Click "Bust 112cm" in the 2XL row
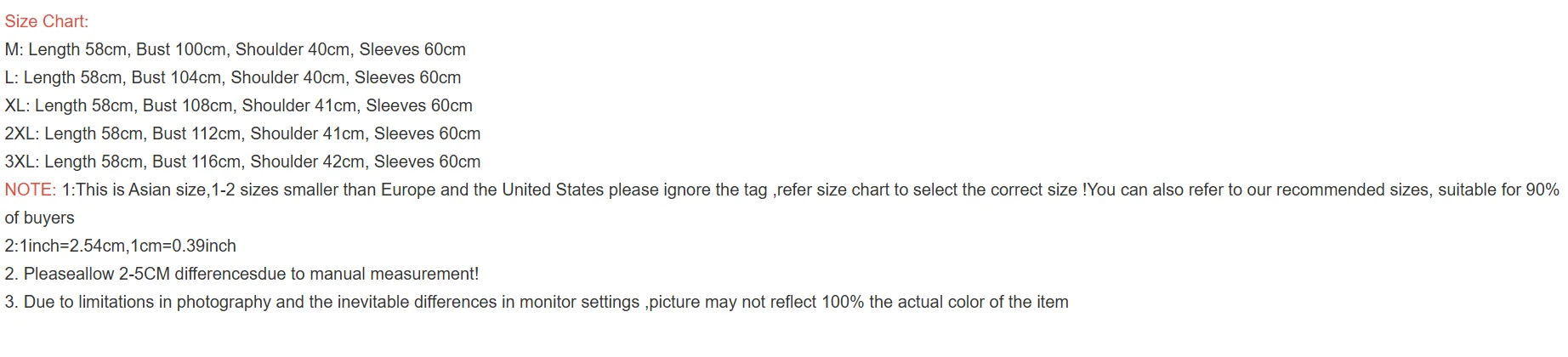Screen dimensions: 1568x357 (x=196, y=133)
